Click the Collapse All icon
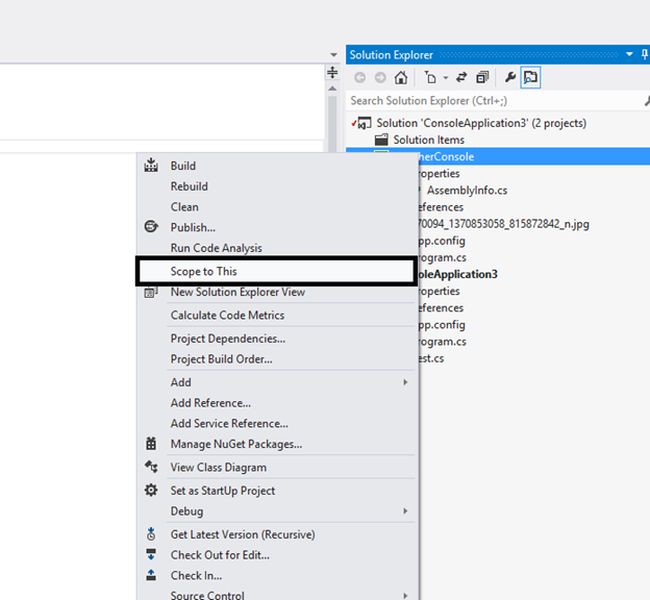Image resolution: width=650 pixels, height=600 pixels. click(x=483, y=78)
